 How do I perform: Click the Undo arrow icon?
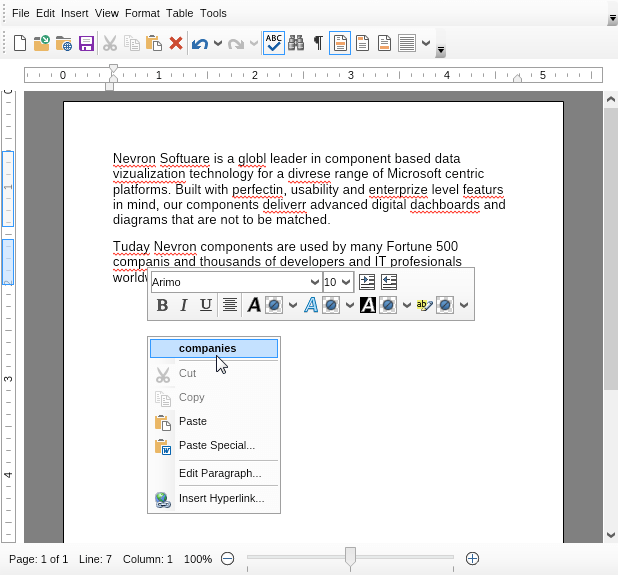pyautogui.click(x=200, y=43)
